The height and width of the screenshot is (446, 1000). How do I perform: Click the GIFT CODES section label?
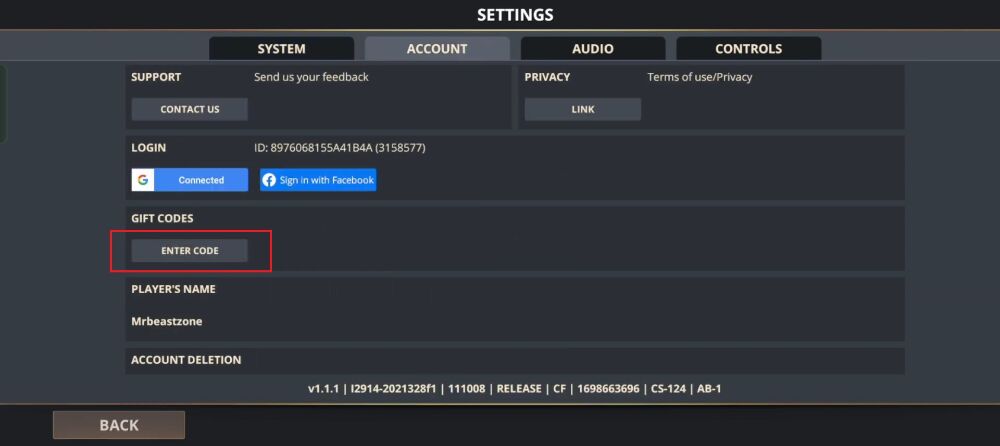[x=162, y=218]
